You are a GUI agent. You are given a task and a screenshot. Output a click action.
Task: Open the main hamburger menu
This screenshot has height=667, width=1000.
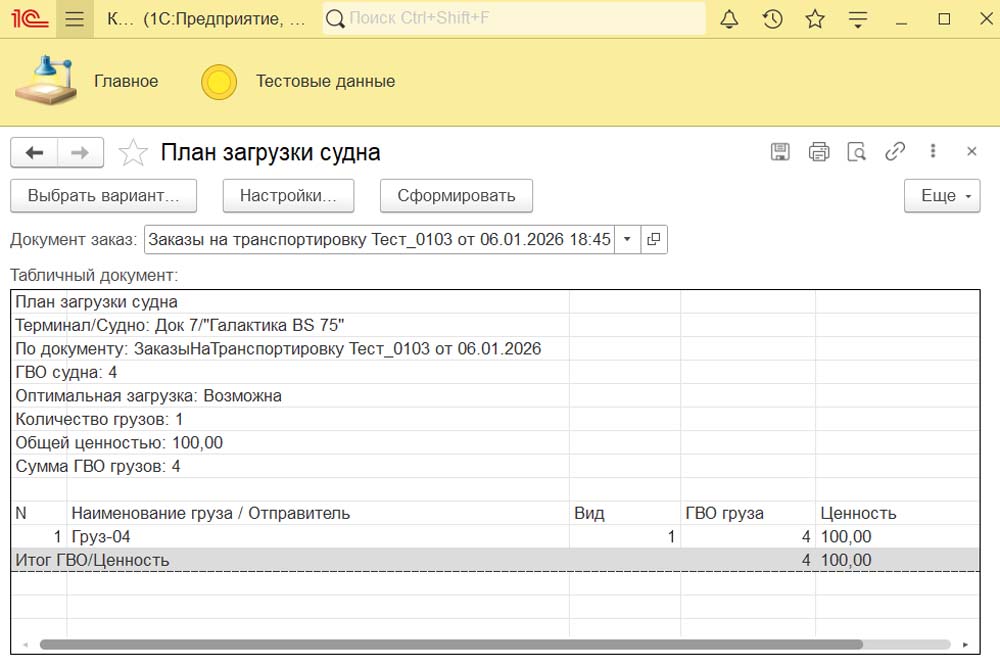click(73, 19)
